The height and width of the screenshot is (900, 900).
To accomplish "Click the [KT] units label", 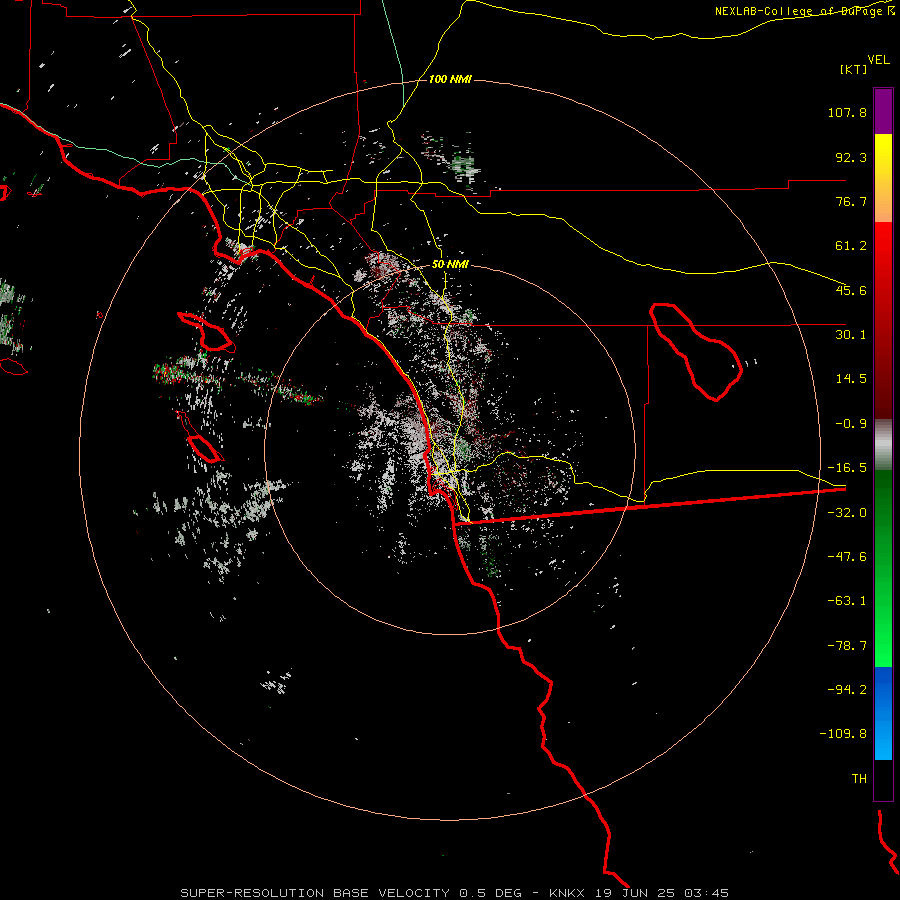I will (x=854, y=69).
